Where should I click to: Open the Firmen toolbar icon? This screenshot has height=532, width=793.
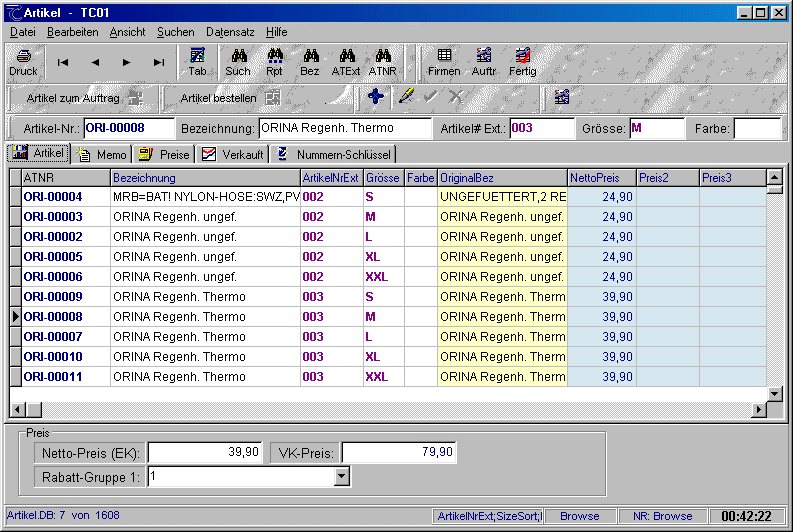tap(444, 62)
